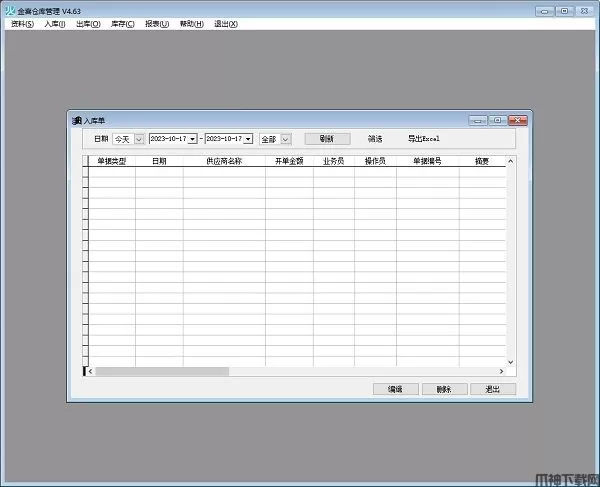The width and height of the screenshot is (600, 487).
Task: Click the 删除 delete button
Action: pyautogui.click(x=444, y=389)
